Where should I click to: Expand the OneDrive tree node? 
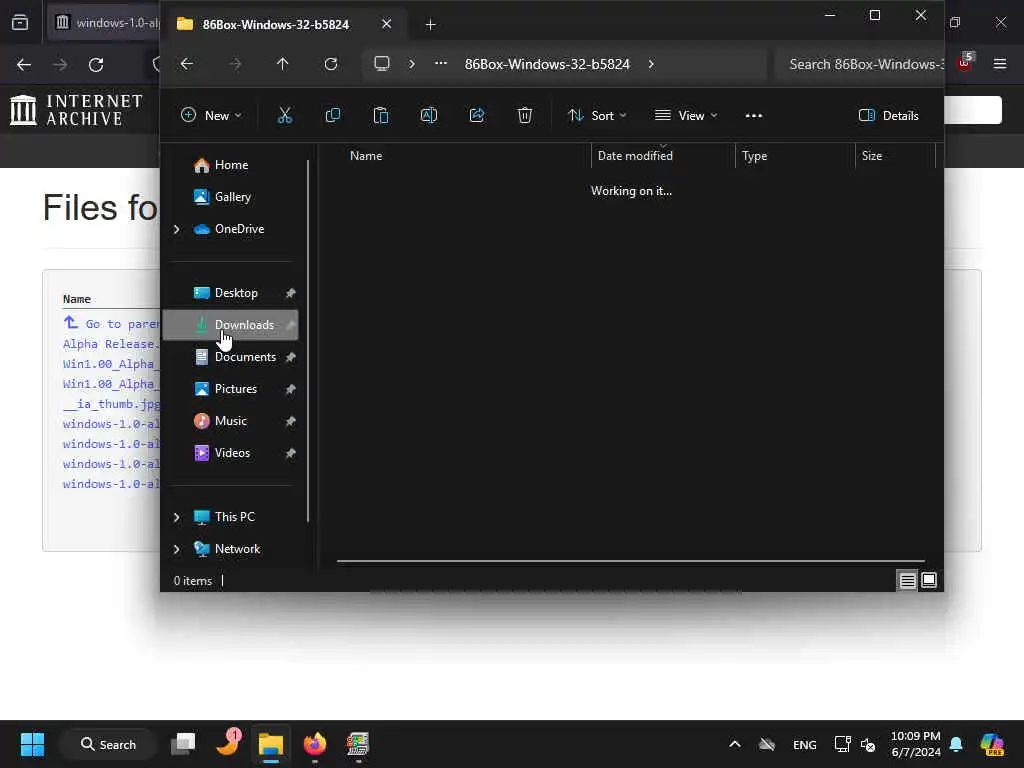pyautogui.click(x=176, y=229)
